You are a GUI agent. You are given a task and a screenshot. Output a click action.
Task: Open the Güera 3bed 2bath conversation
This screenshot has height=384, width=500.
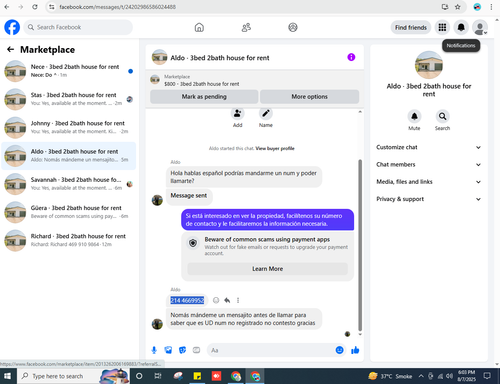68,212
